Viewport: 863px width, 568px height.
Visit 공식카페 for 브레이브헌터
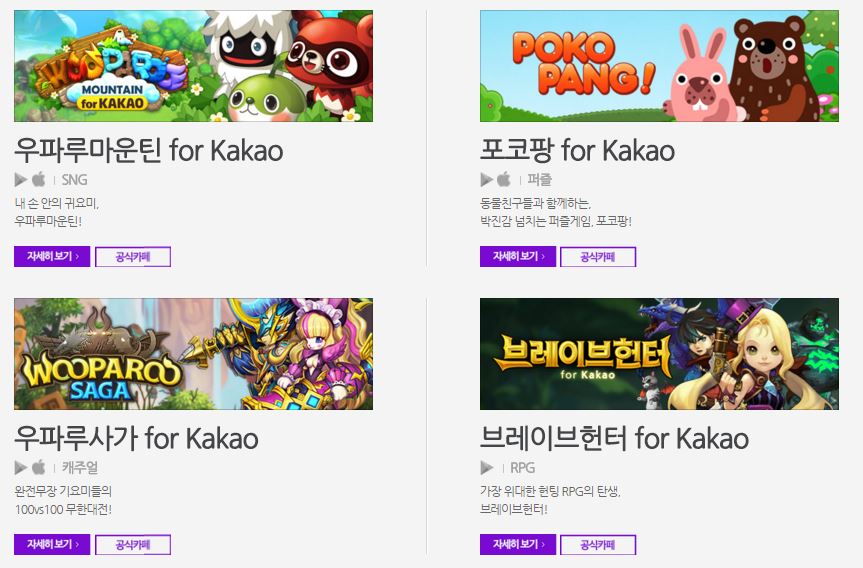coord(598,544)
